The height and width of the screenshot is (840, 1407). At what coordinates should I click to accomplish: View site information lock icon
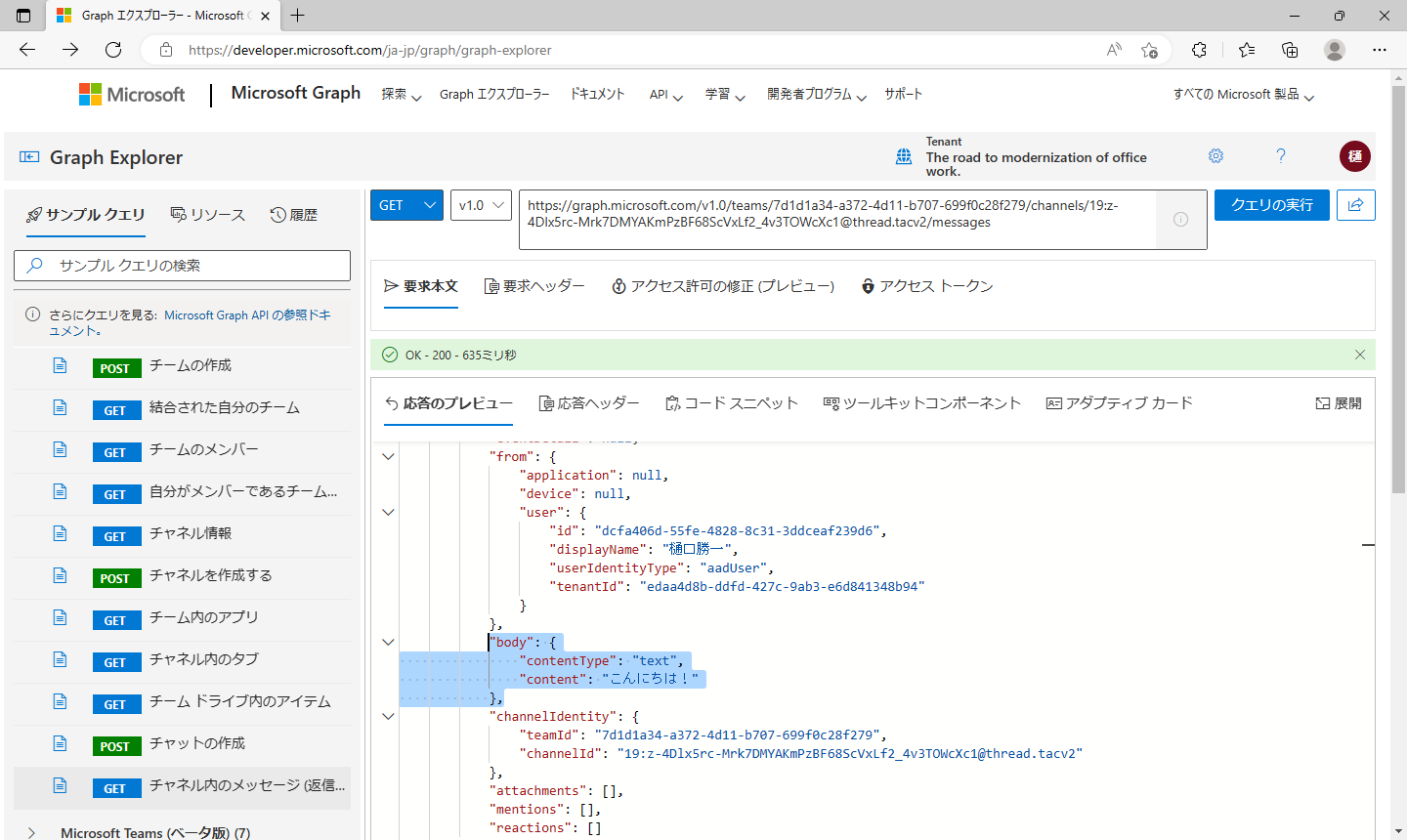(x=166, y=50)
